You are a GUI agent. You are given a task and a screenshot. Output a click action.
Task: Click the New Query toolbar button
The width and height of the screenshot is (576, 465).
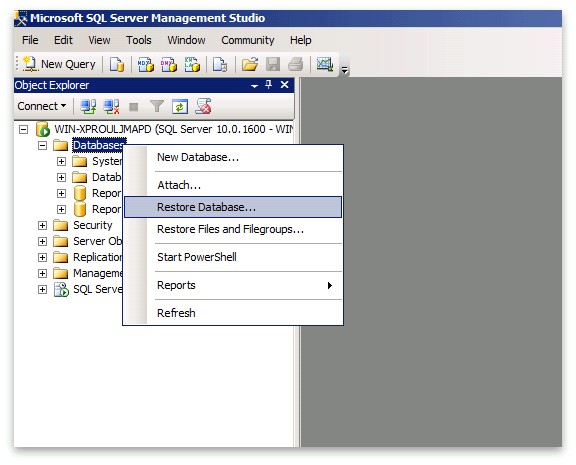[60, 64]
